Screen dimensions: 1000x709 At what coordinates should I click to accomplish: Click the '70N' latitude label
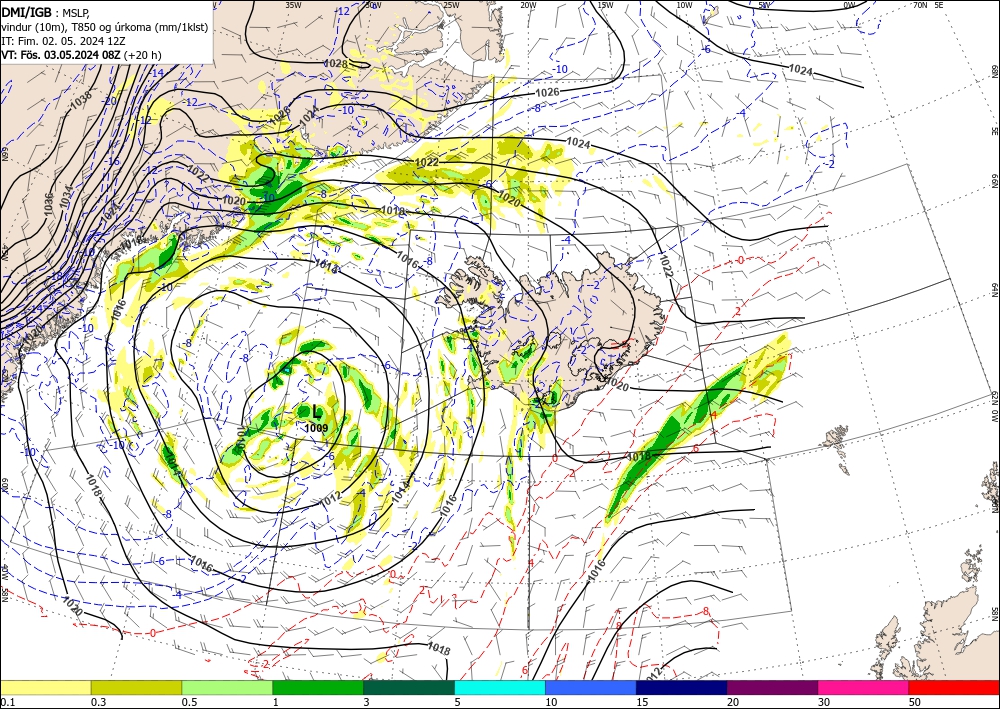click(920, 4)
